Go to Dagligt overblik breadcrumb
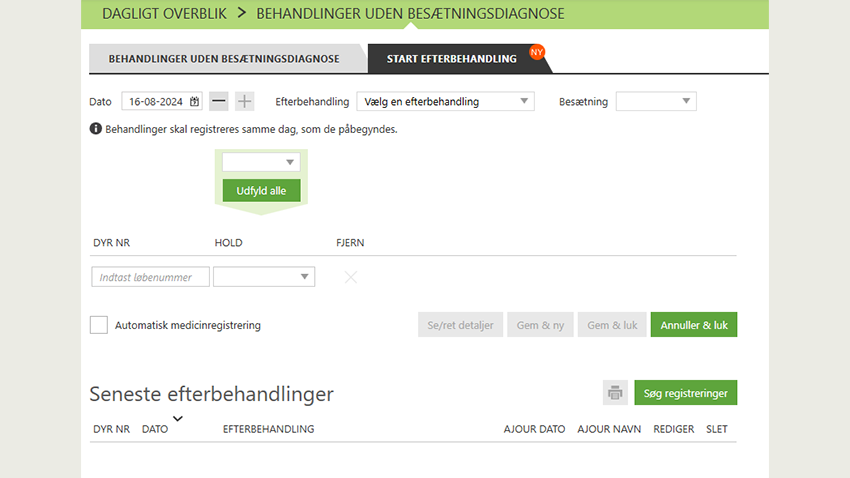Viewport: 850px width, 478px height. [x=163, y=14]
